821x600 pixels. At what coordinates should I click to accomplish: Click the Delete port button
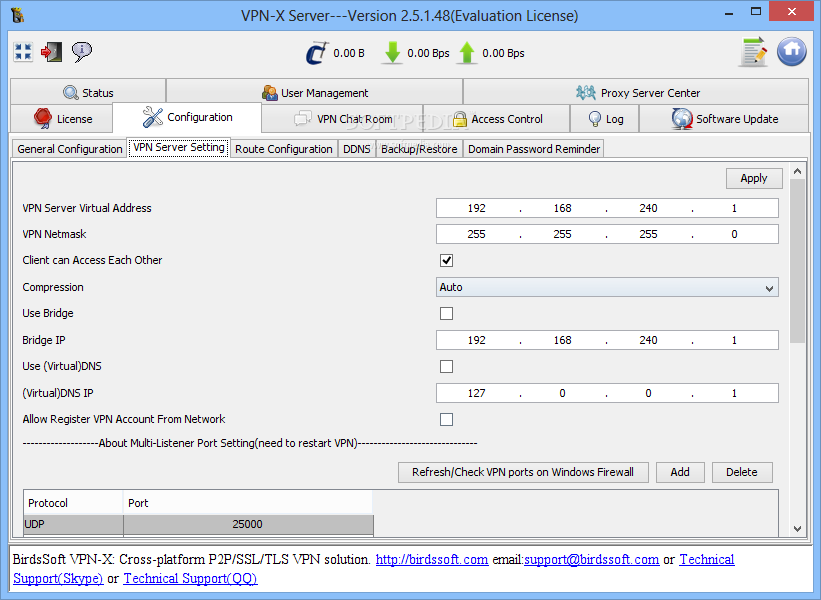(742, 472)
